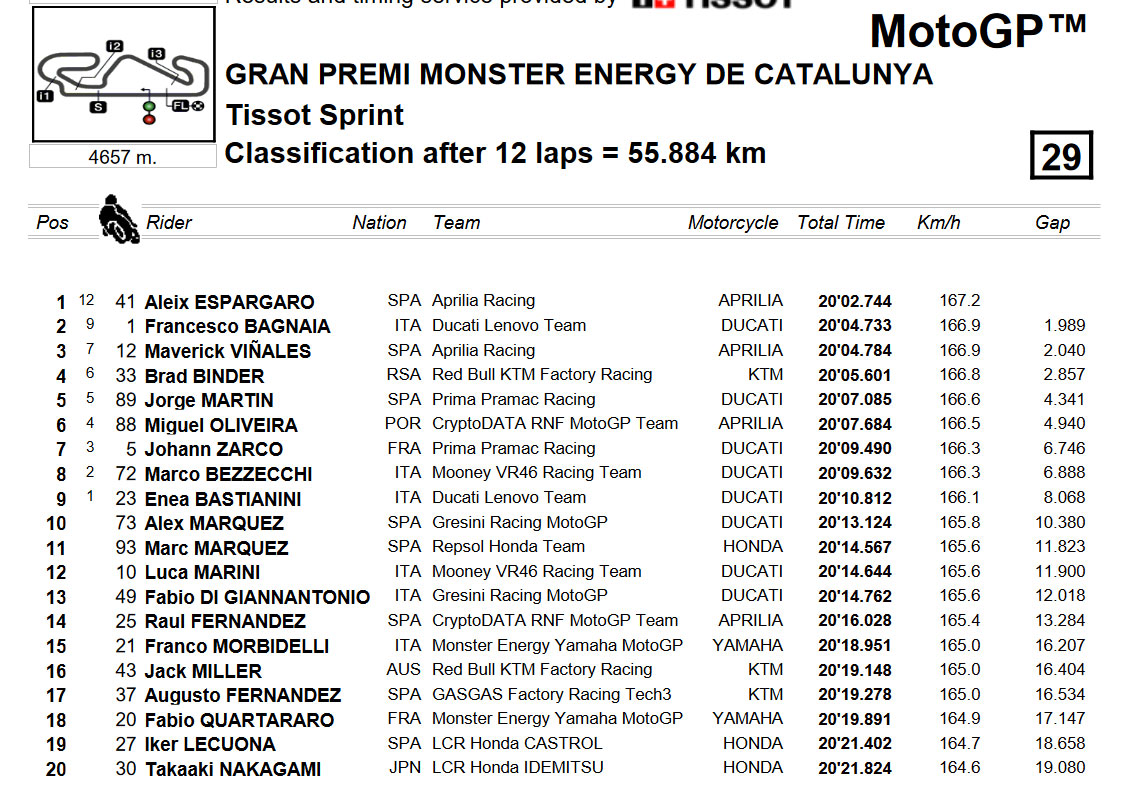Screen dimensions: 1131x785
Task: Click the circuit track map thumbnail
Action: point(123,74)
